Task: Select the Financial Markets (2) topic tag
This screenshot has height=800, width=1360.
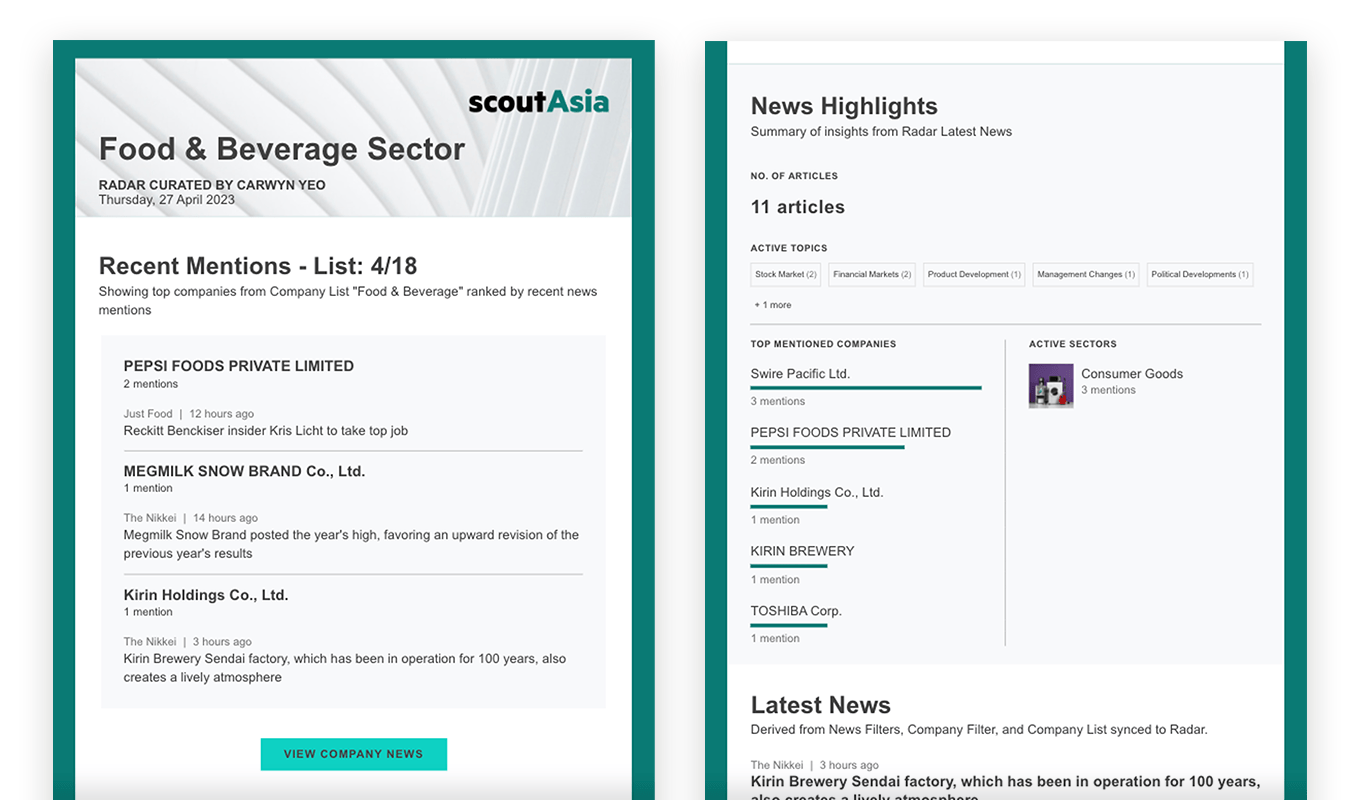Action: point(872,275)
